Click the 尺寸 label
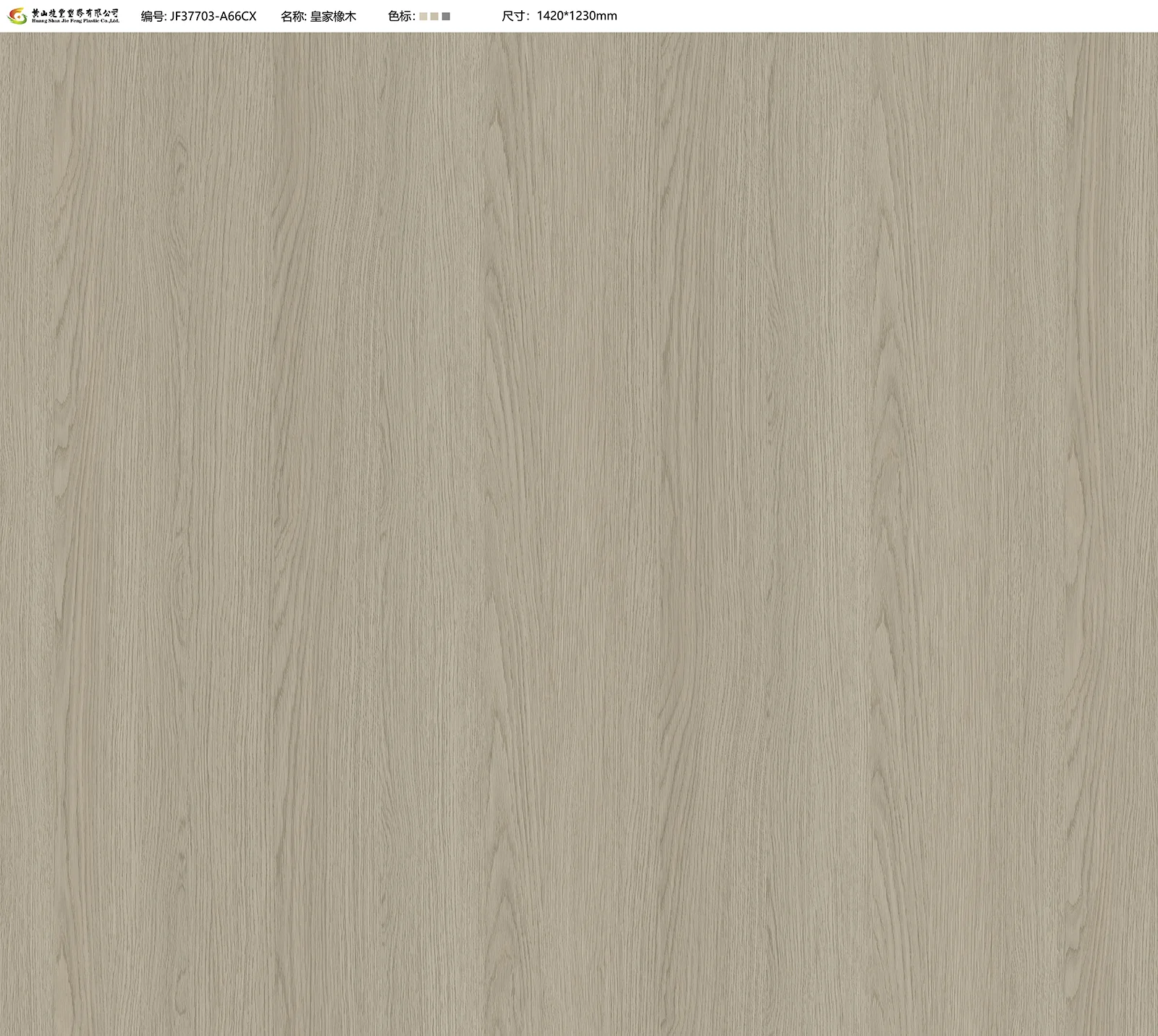The width and height of the screenshot is (1158, 1036). [x=514, y=16]
